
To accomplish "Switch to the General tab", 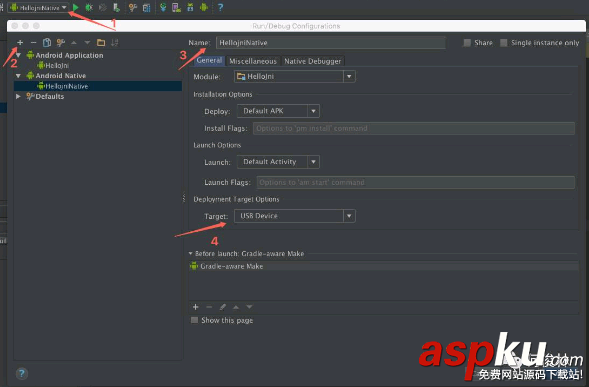I will coord(209,60).
